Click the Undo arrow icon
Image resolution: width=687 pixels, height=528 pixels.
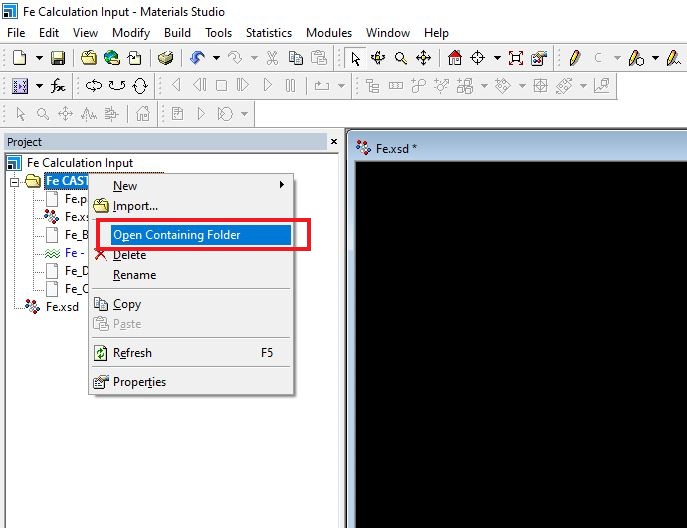[x=197, y=59]
